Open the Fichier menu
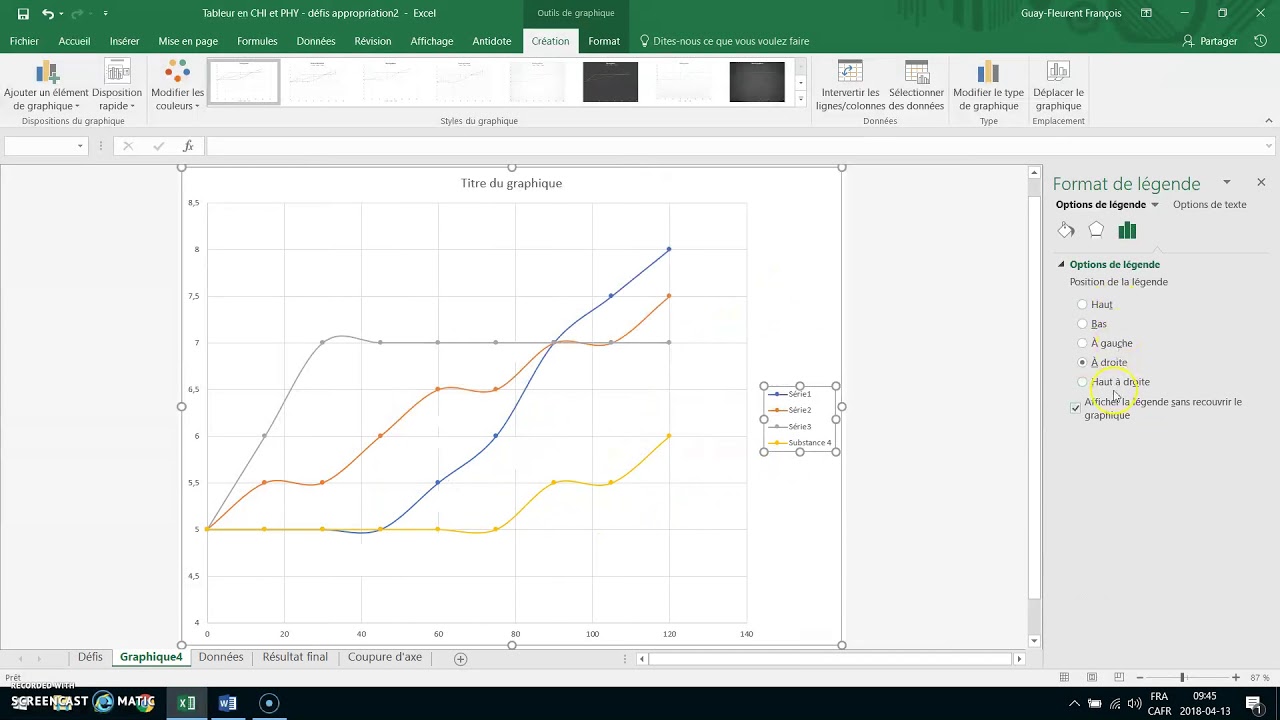This screenshot has width=1280, height=720. 24,41
